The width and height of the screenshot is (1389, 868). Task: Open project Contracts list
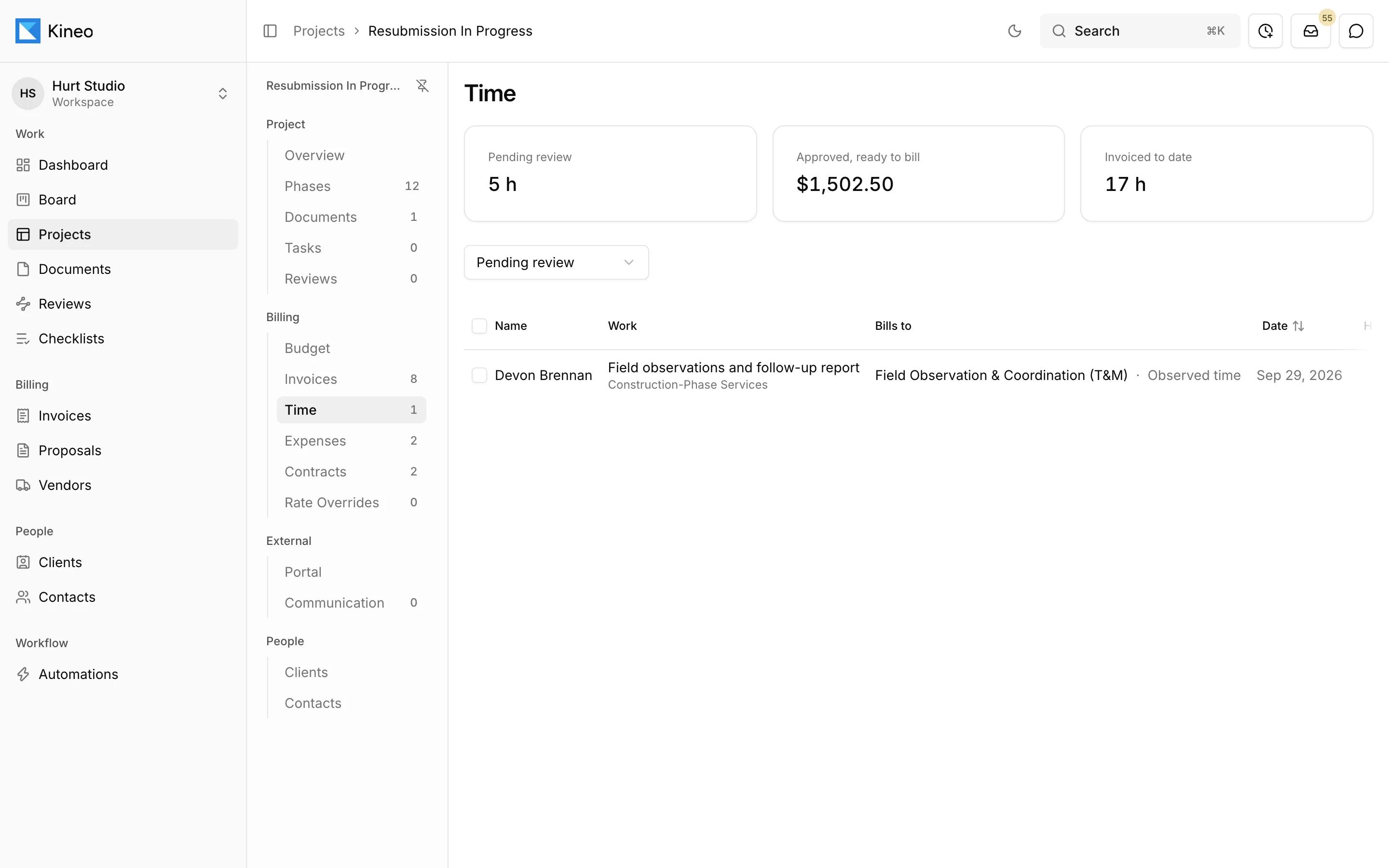[351, 472]
